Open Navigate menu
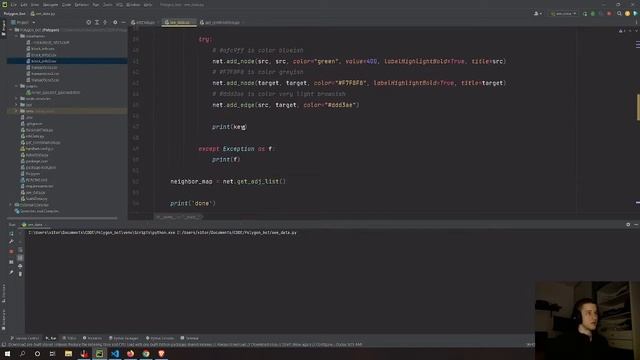This screenshot has width=640, height=360. click(51, 5)
